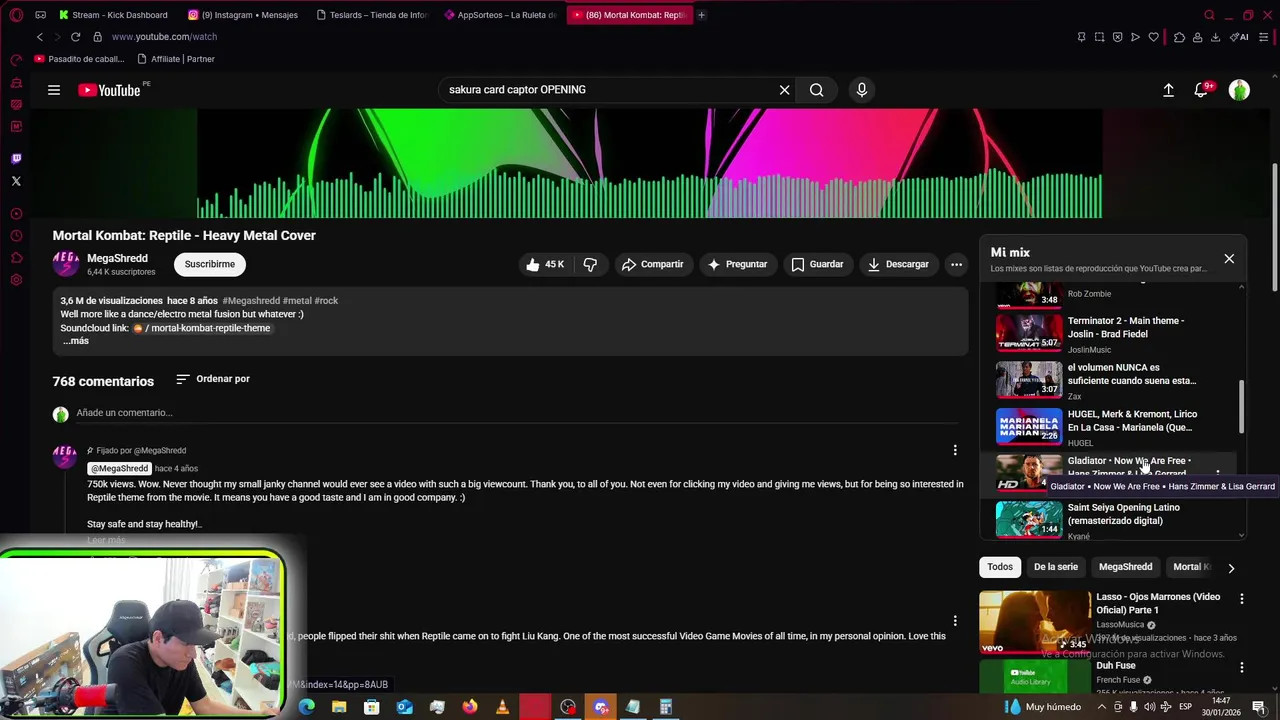Screen dimensions: 1280x720
Task: Open more actions menu beside Descargar
Action: [956, 264]
